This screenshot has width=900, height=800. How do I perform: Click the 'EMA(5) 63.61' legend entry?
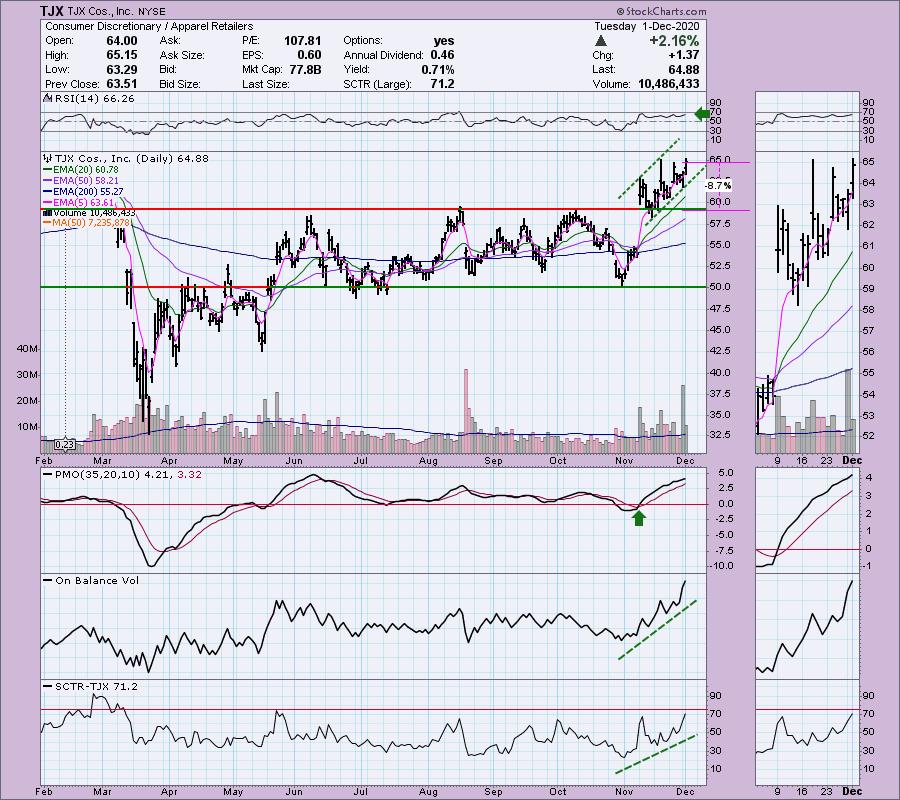[83, 203]
